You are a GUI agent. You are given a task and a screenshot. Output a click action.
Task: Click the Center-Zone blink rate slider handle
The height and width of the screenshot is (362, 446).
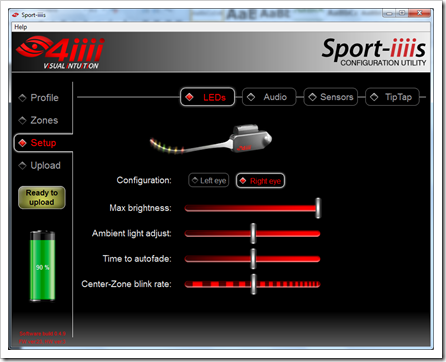[254, 284]
